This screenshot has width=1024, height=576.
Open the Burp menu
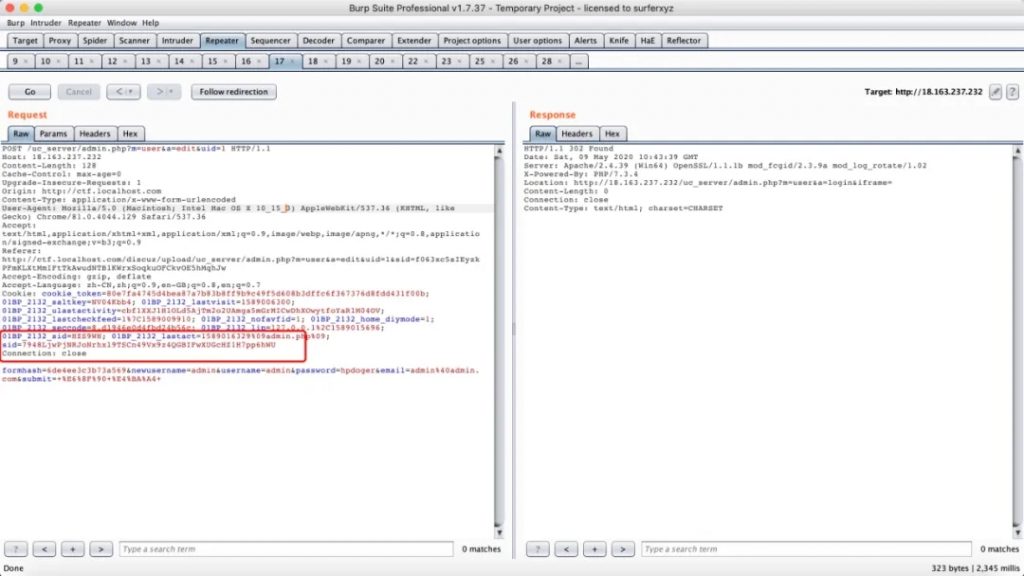(x=16, y=23)
